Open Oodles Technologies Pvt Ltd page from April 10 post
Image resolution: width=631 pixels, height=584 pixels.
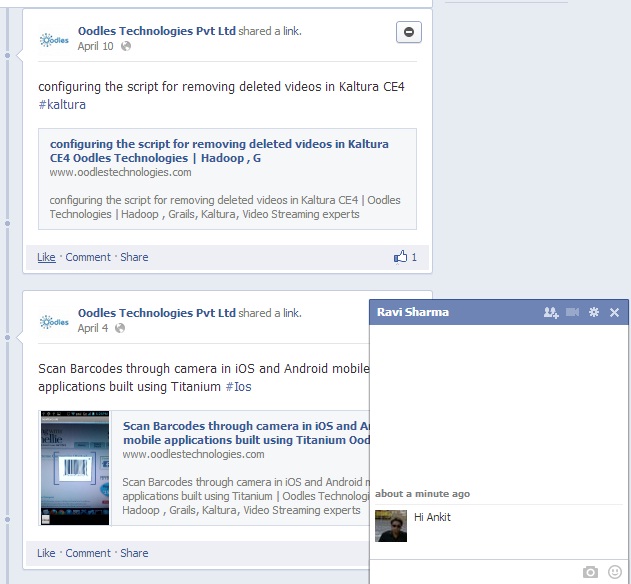(157, 31)
